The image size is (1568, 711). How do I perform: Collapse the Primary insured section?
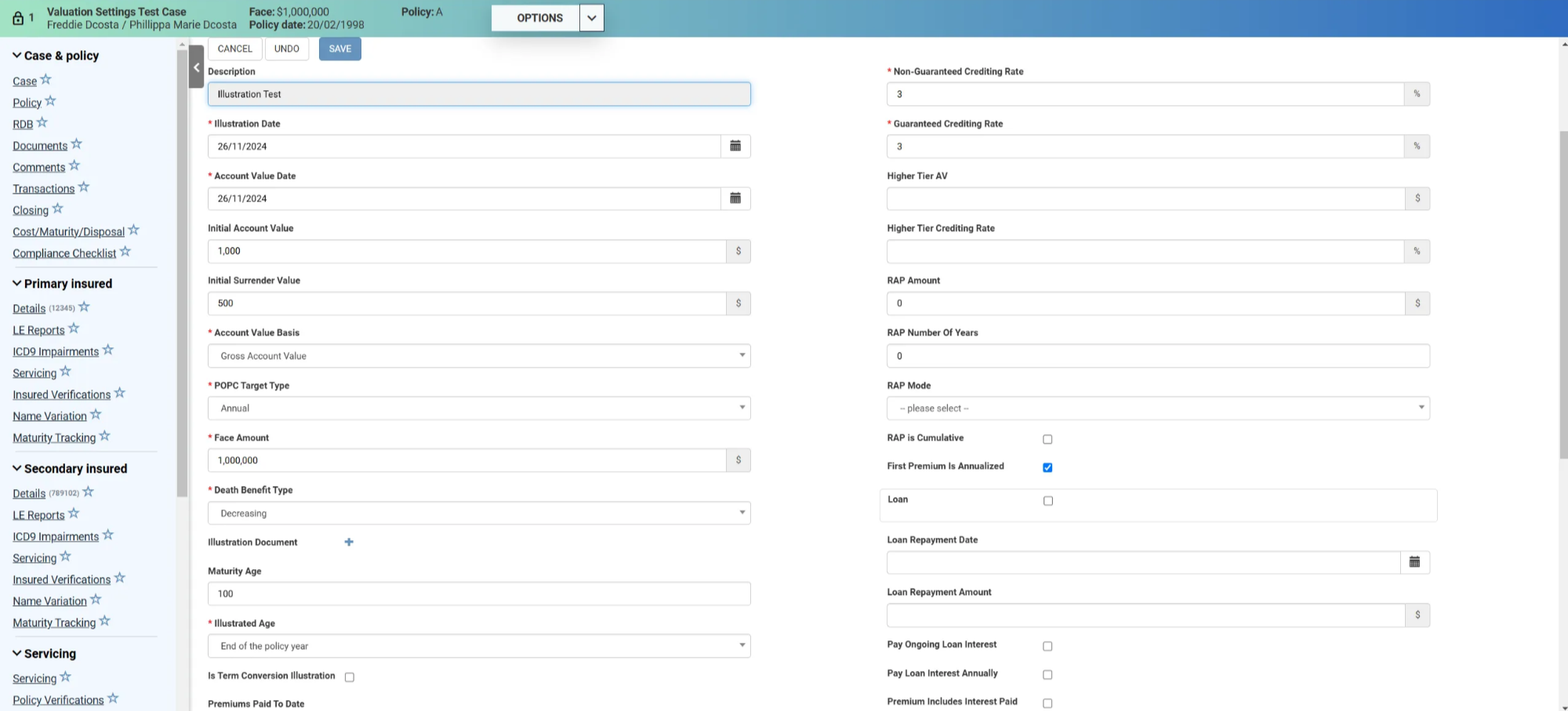coord(17,284)
